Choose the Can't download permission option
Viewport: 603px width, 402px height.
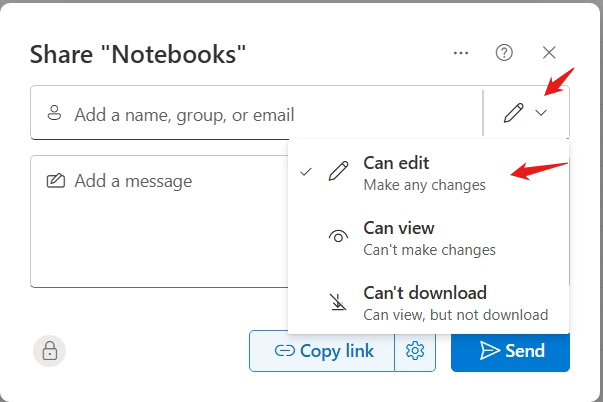pyautogui.click(x=428, y=303)
